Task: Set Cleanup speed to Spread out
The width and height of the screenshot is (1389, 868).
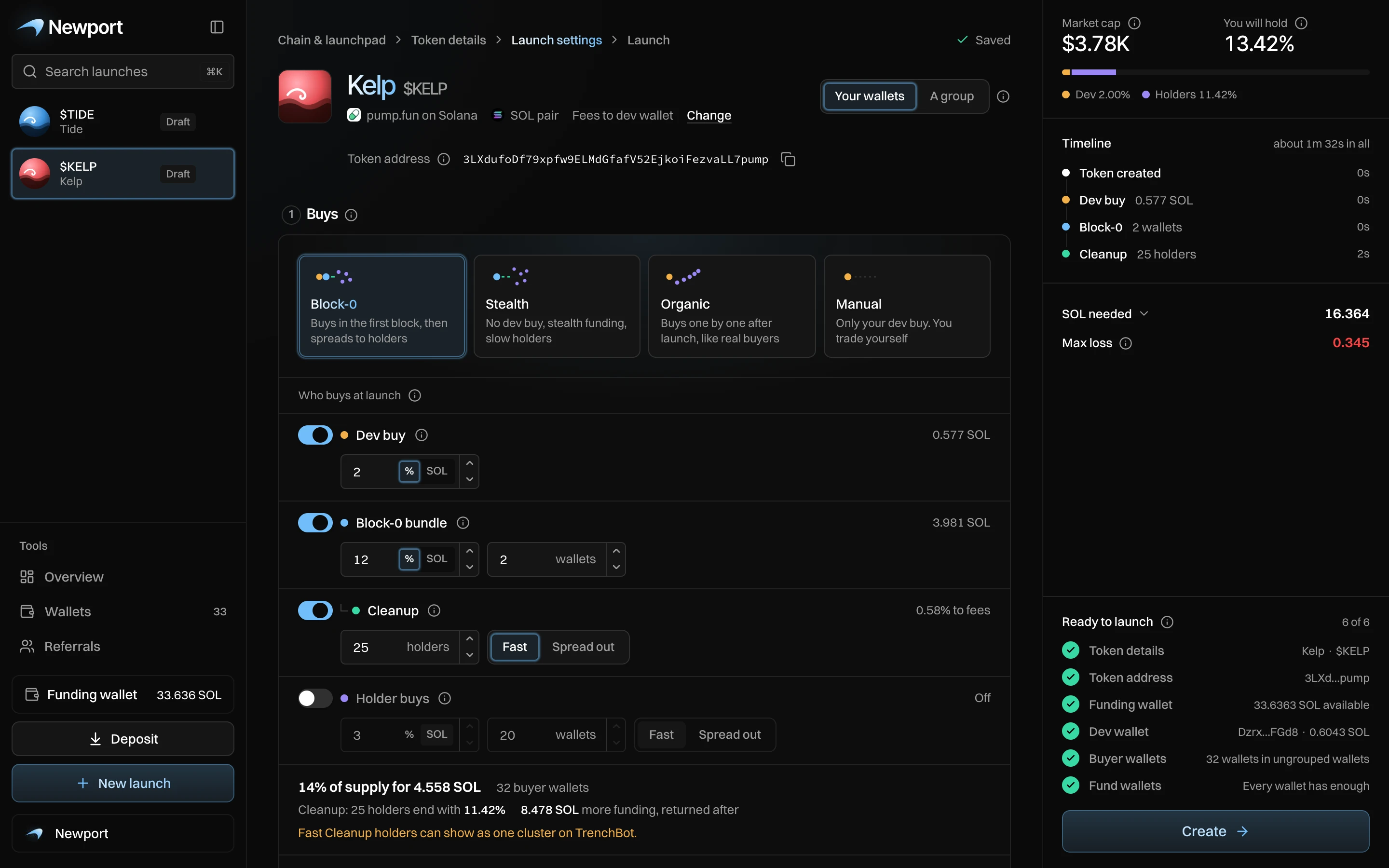Action: (x=583, y=647)
